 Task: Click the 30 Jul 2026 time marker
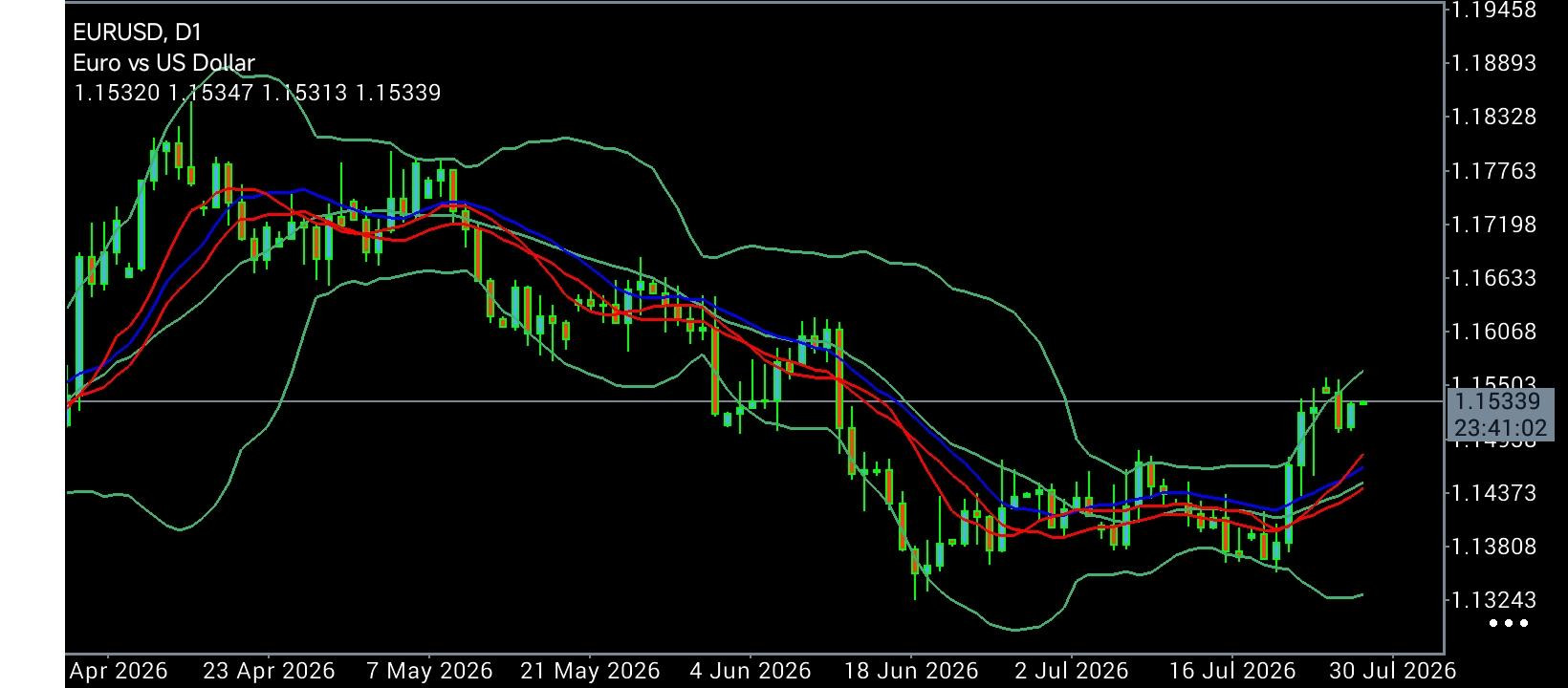pyautogui.click(x=1393, y=671)
